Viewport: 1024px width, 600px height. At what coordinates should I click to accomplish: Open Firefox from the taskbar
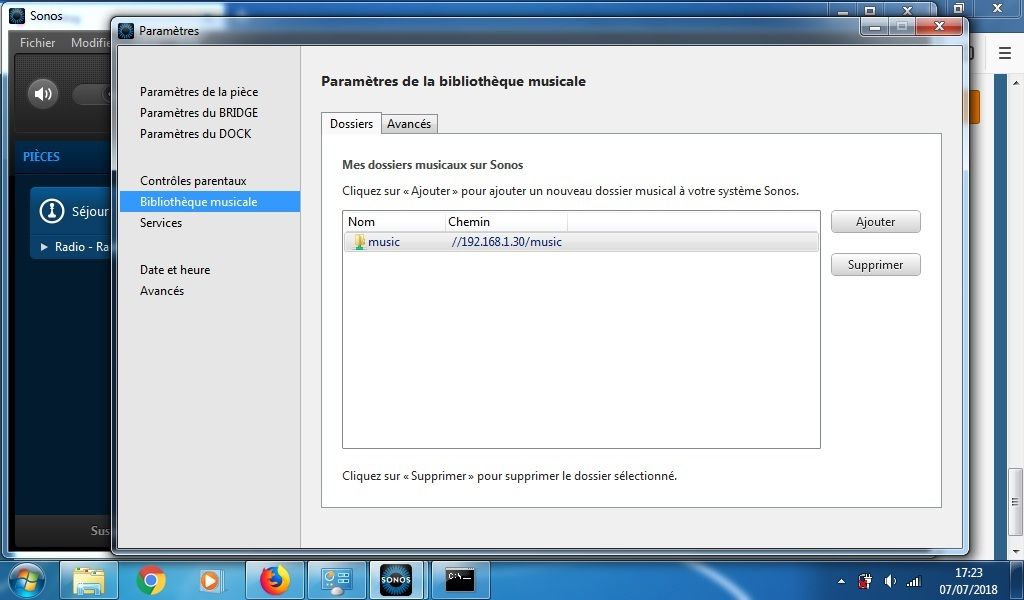tap(275, 580)
